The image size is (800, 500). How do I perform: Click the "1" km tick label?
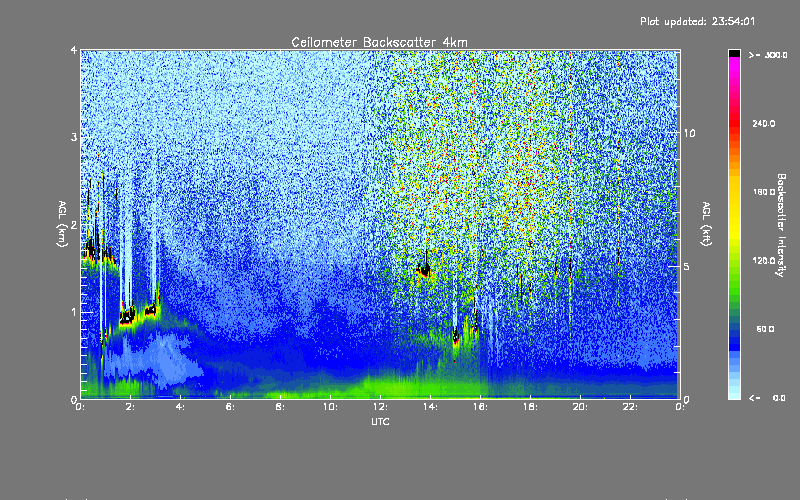(x=74, y=312)
